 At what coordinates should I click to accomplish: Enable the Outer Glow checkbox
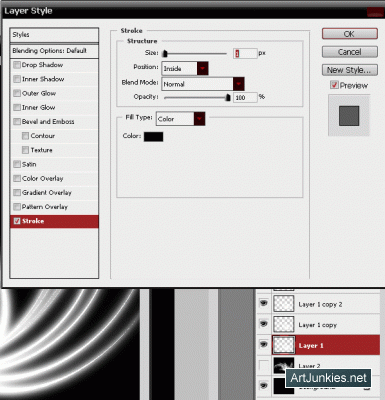[x=17, y=93]
